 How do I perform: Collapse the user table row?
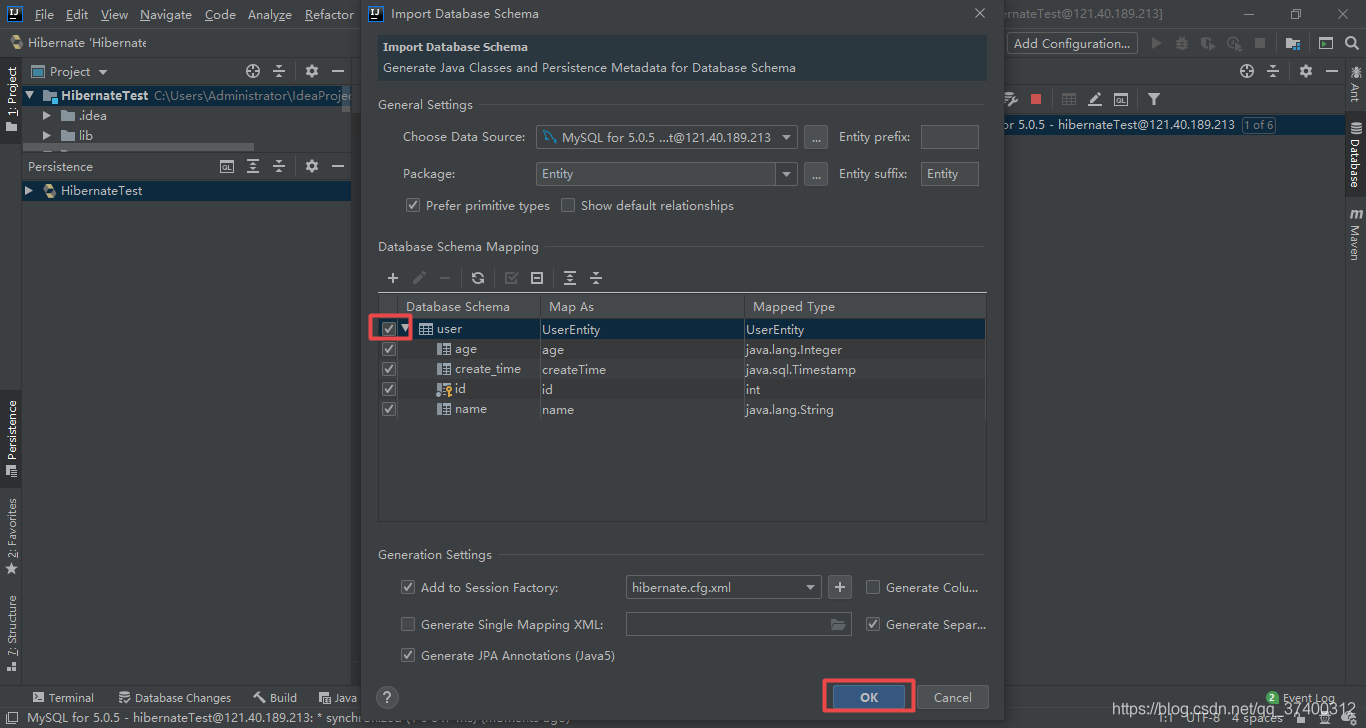[406, 329]
